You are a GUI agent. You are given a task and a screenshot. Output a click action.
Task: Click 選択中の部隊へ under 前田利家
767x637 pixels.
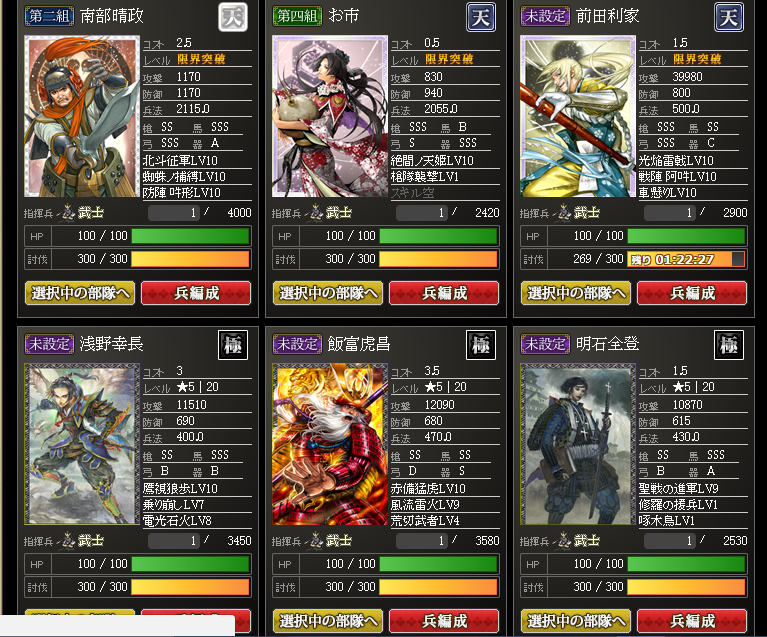[x=576, y=293]
